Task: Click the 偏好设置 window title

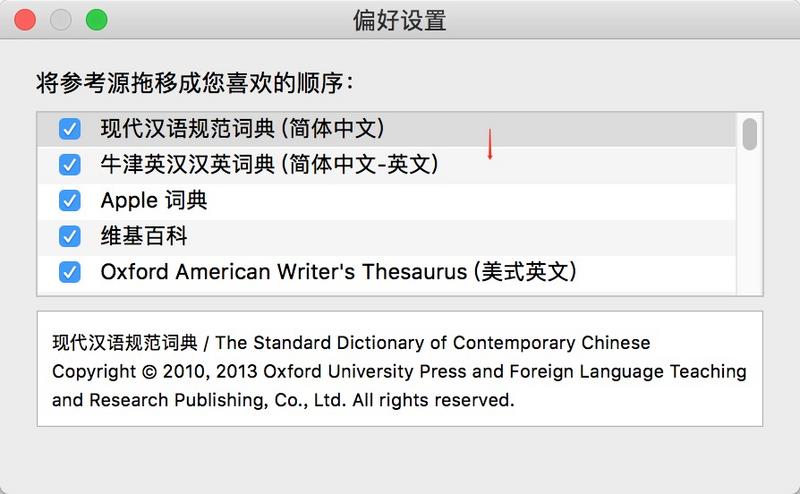Action: pos(399,20)
